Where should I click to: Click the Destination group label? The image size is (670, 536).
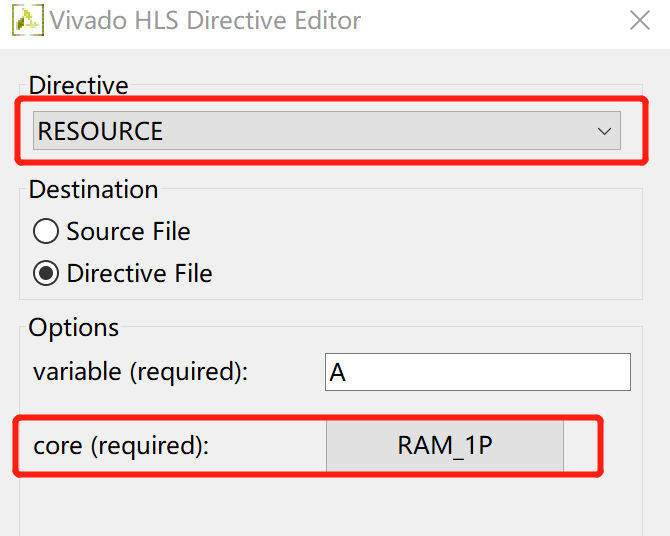(93, 189)
